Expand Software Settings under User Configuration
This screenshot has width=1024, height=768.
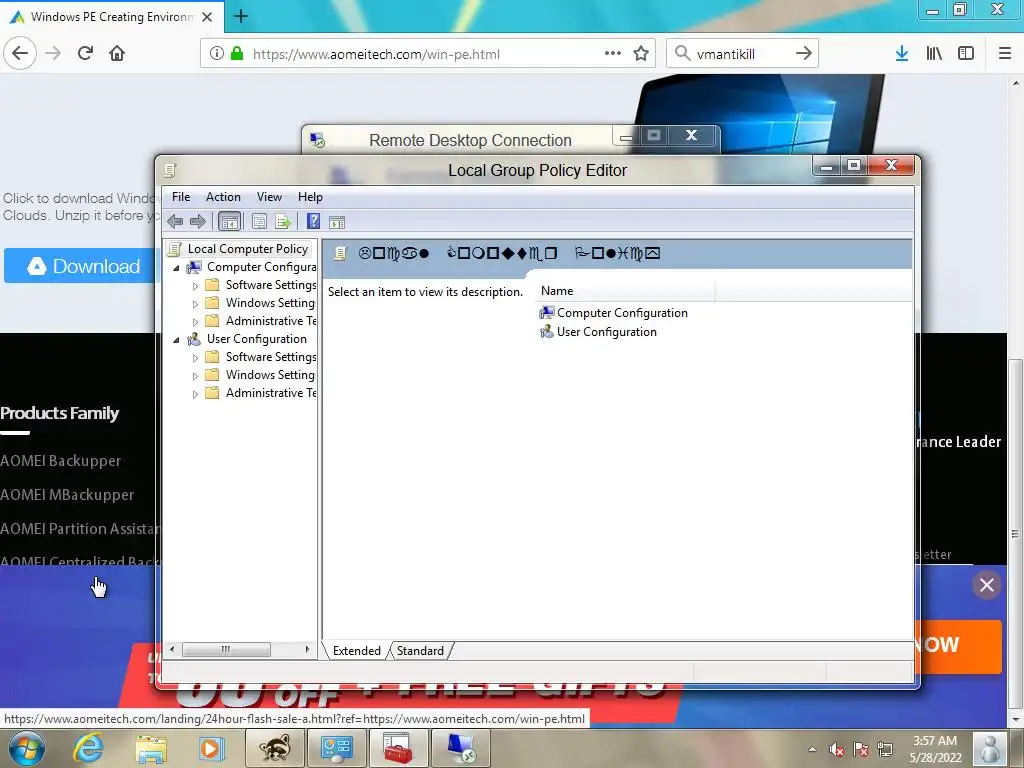195,358
